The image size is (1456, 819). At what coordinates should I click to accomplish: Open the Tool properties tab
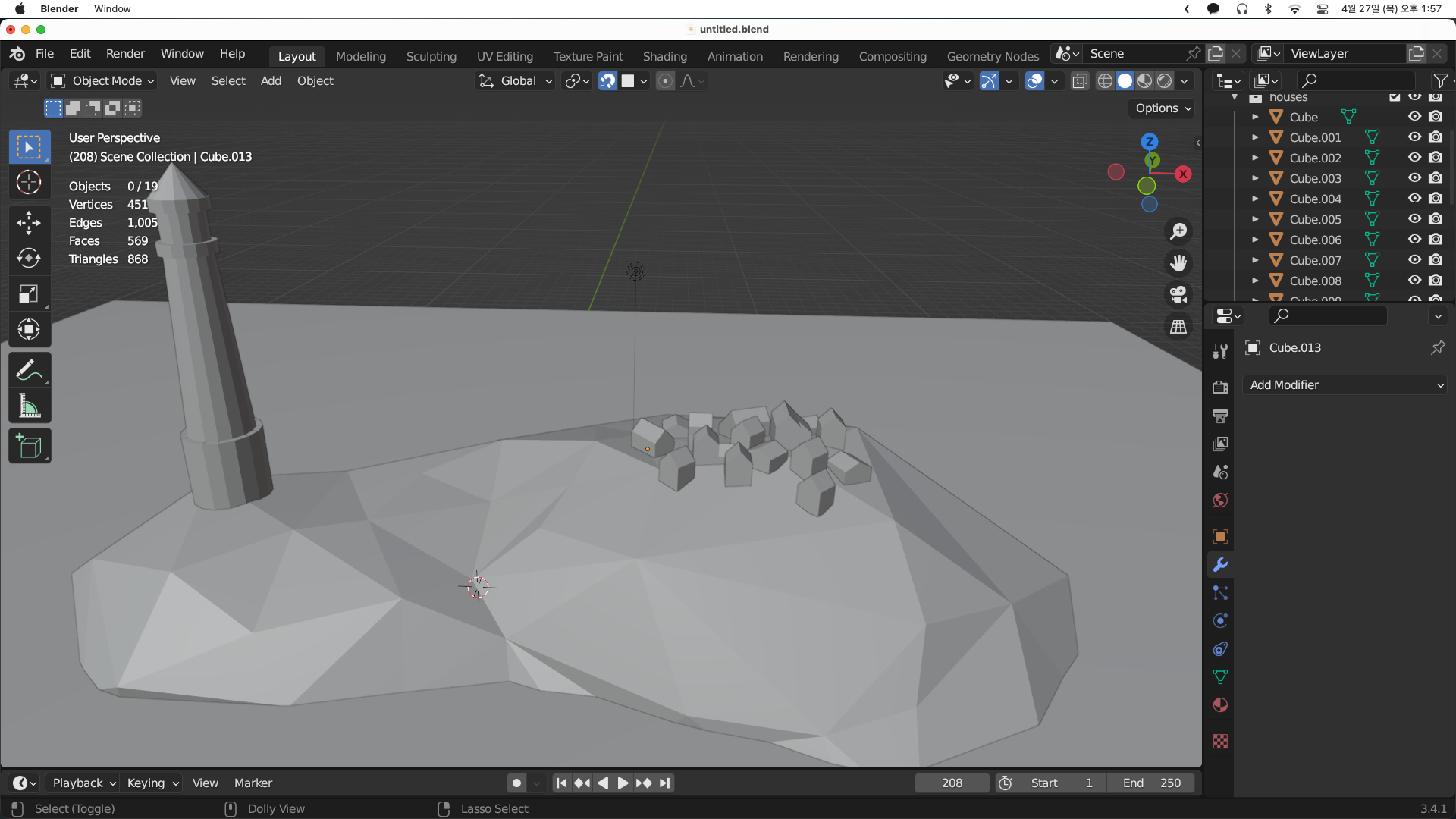pyautogui.click(x=1220, y=351)
